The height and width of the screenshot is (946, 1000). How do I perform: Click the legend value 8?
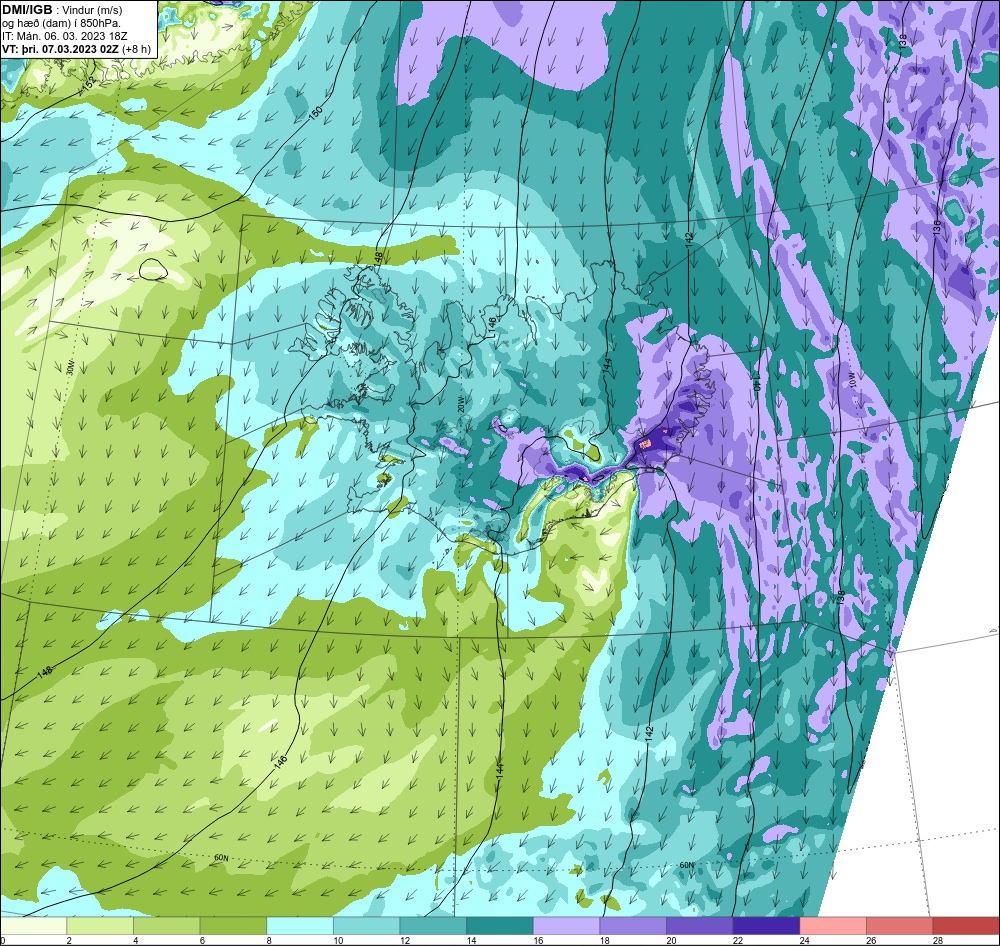(268, 940)
